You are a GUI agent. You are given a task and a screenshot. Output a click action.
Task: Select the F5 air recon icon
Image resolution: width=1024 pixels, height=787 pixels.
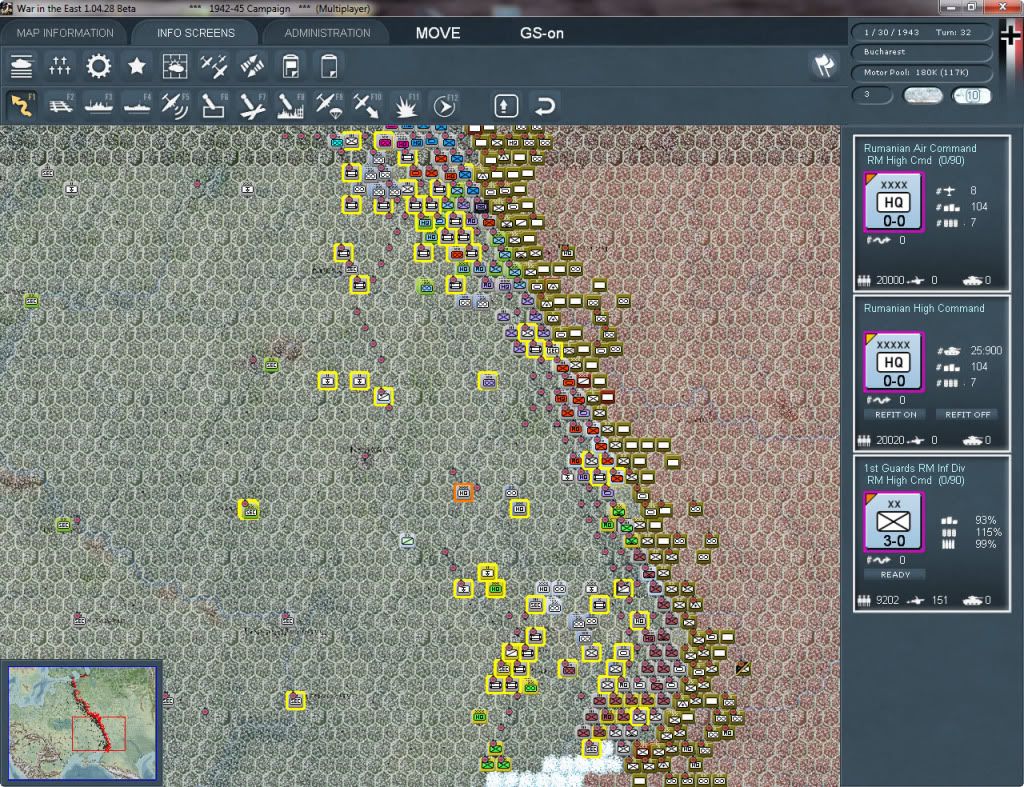[175, 105]
